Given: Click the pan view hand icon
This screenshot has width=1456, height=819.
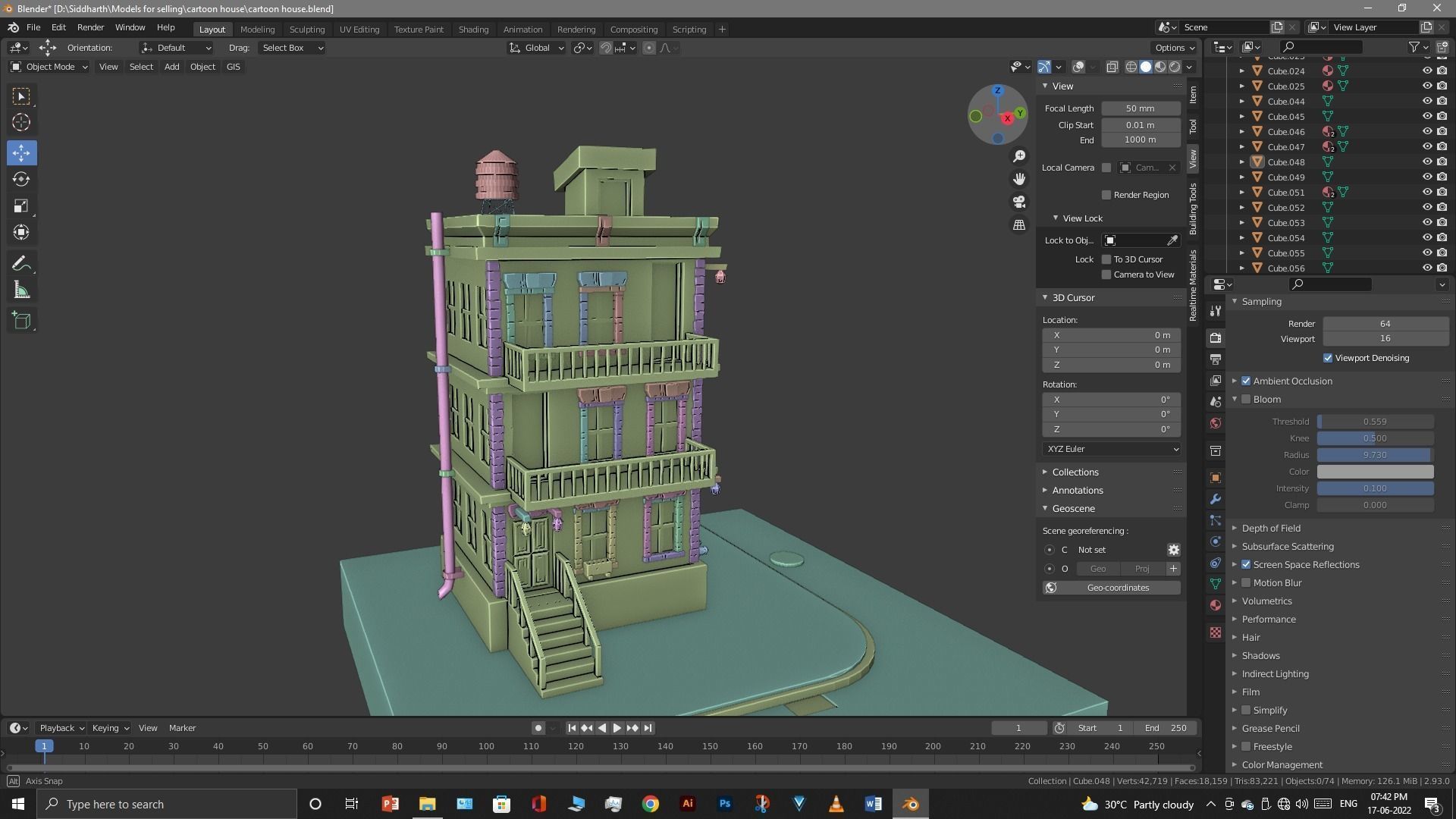Looking at the screenshot, I should click(x=1019, y=179).
